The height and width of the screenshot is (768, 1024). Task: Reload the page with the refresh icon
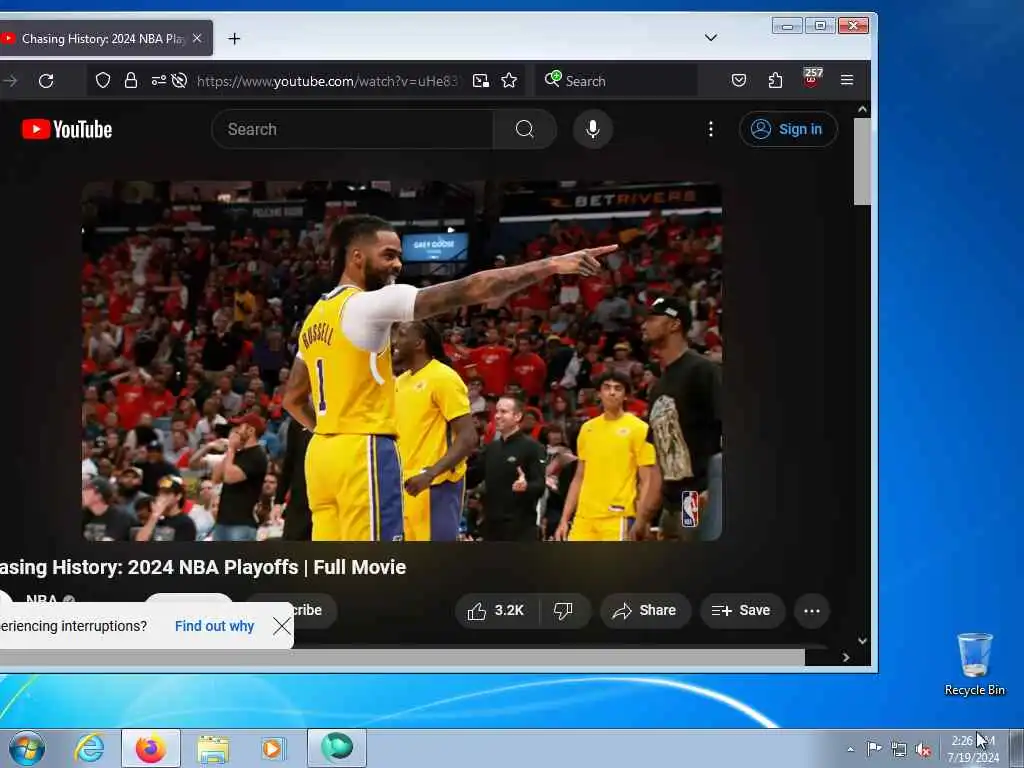click(x=46, y=81)
